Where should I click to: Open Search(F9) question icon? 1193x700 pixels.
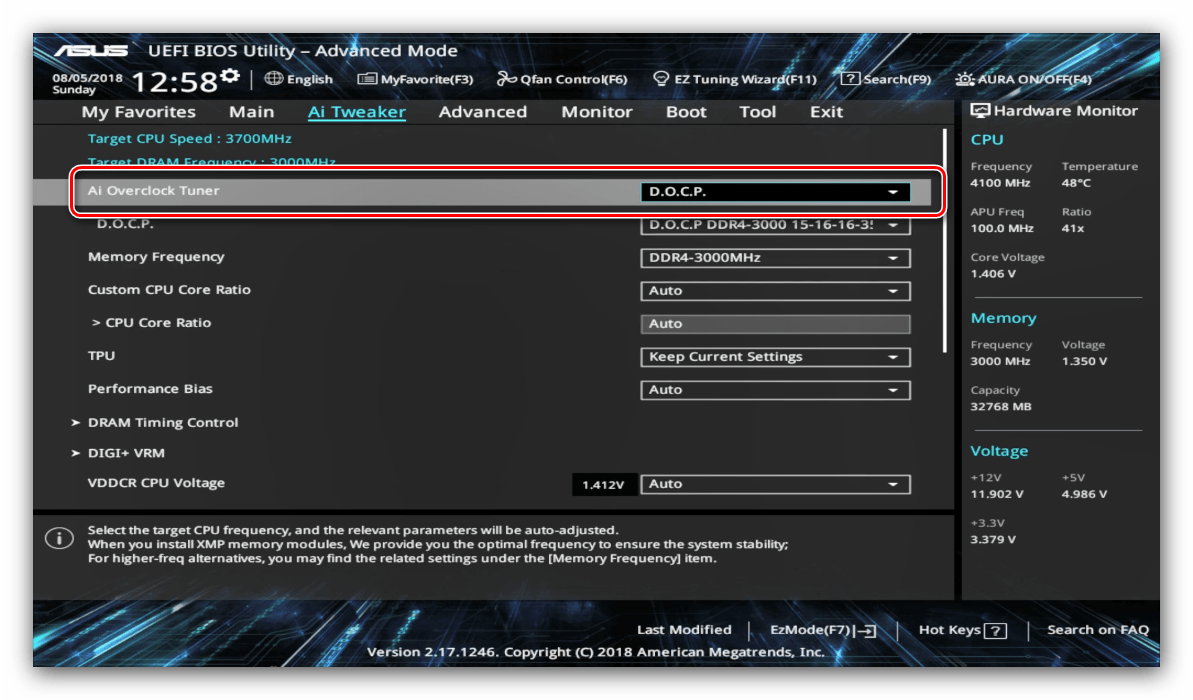(x=850, y=78)
